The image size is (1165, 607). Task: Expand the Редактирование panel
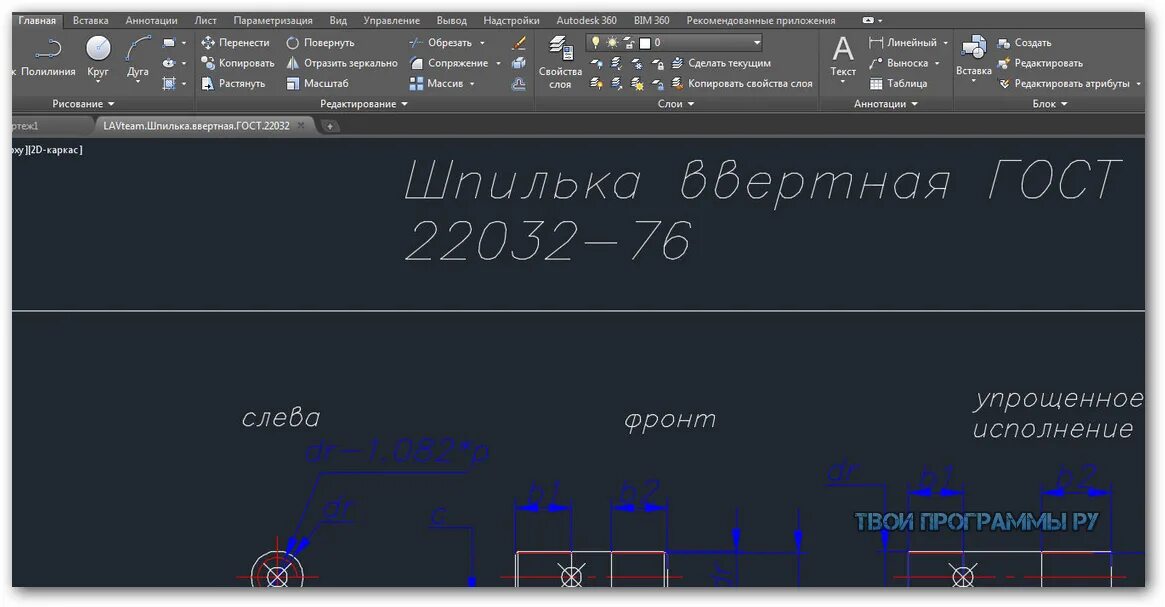click(364, 104)
